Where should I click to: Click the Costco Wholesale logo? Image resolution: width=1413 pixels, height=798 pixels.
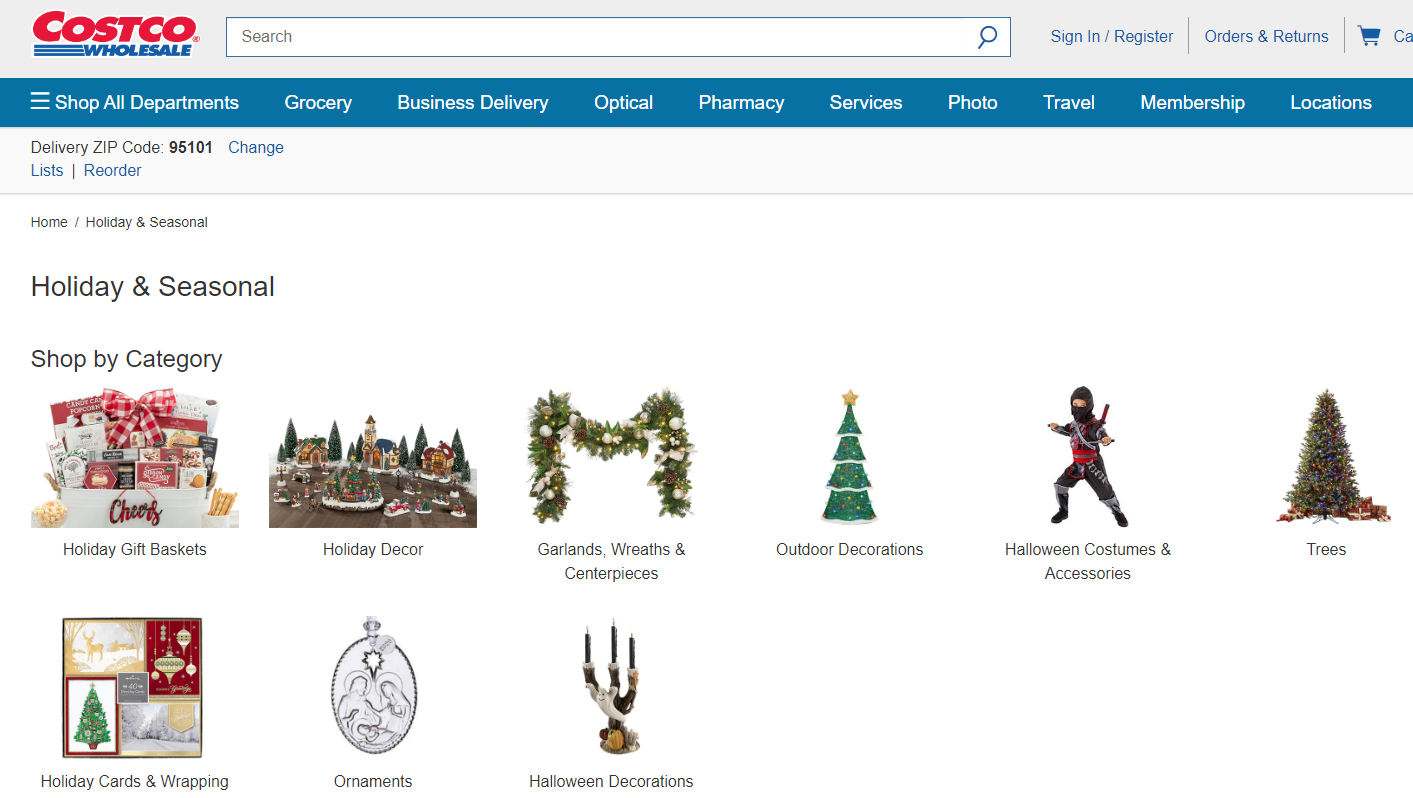click(115, 35)
